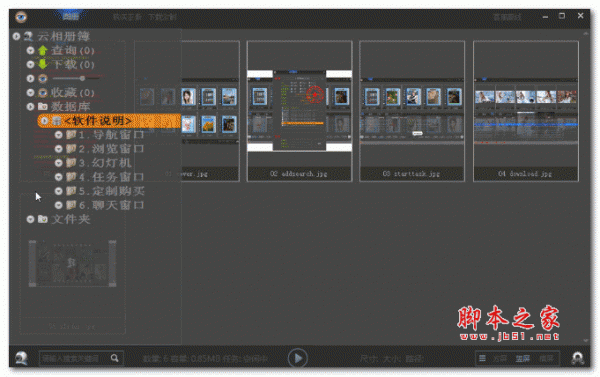Click the green up arrow icon for 查询
600x377 pixels.
[42, 51]
